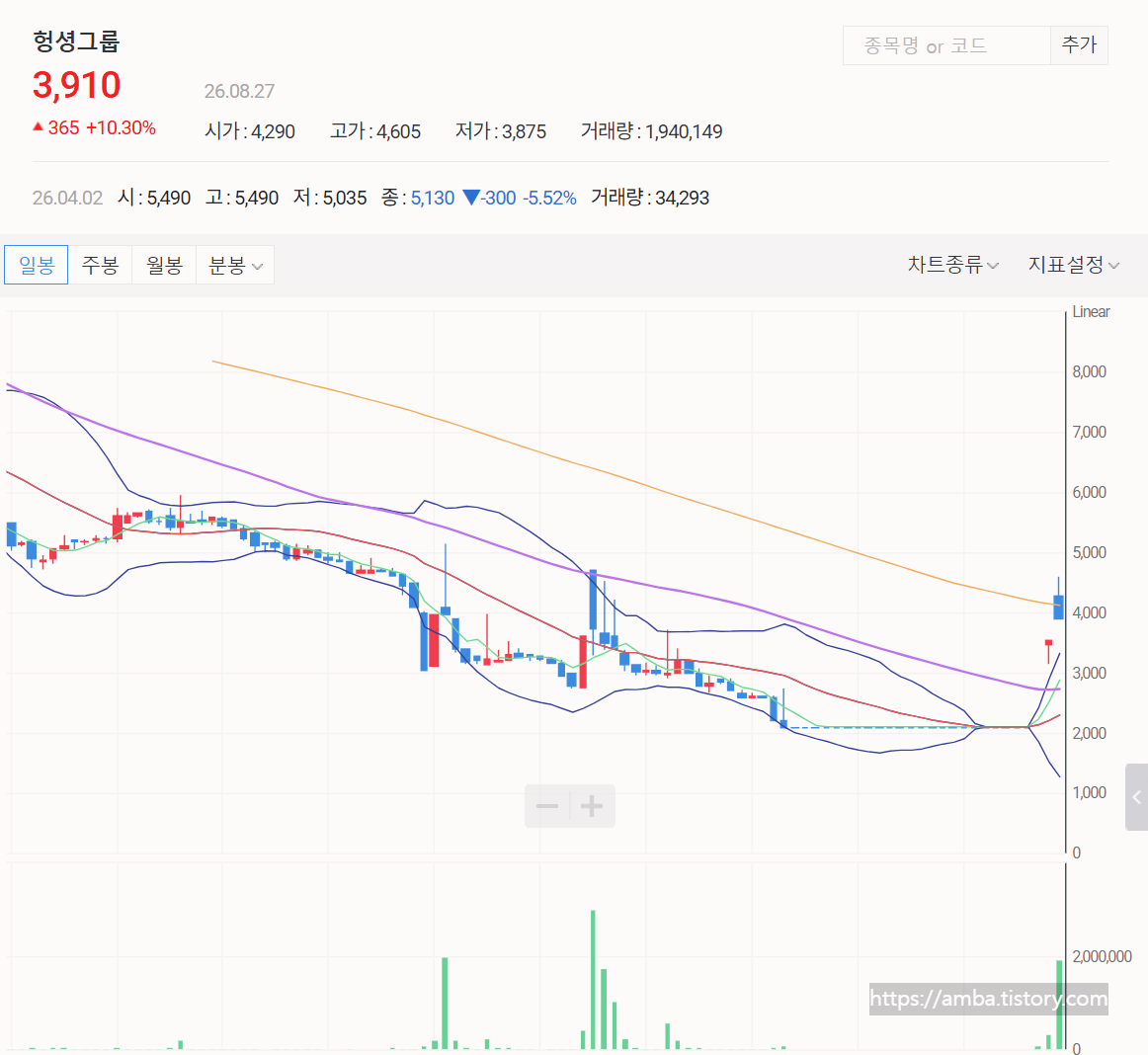The height and width of the screenshot is (1055, 1148).
Task: Click the 추가 add button
Action: [x=1079, y=45]
